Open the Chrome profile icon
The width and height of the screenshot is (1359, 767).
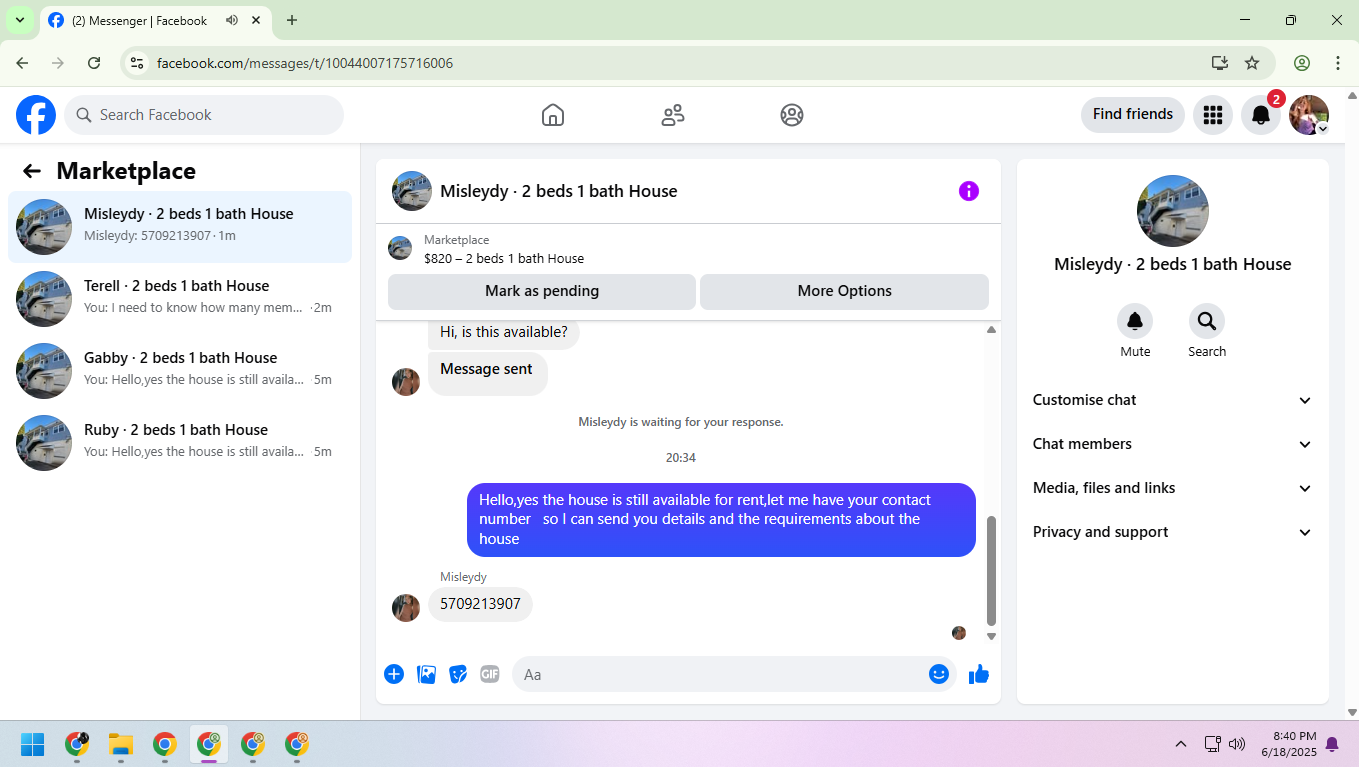(x=1302, y=63)
